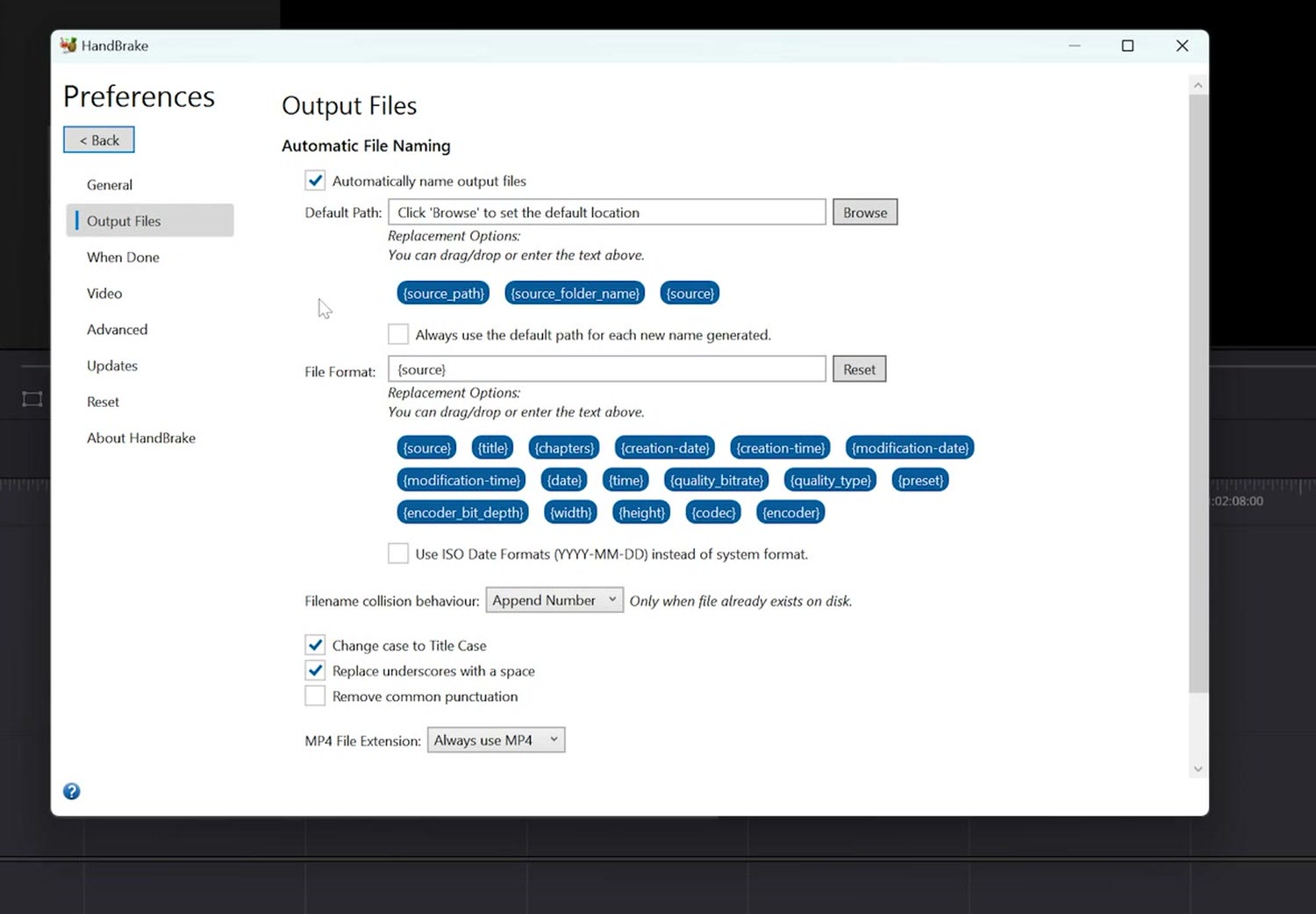Viewport: 1316px width, 914px height.
Task: Click the vertical scrollbar thumb
Action: [1198, 394]
